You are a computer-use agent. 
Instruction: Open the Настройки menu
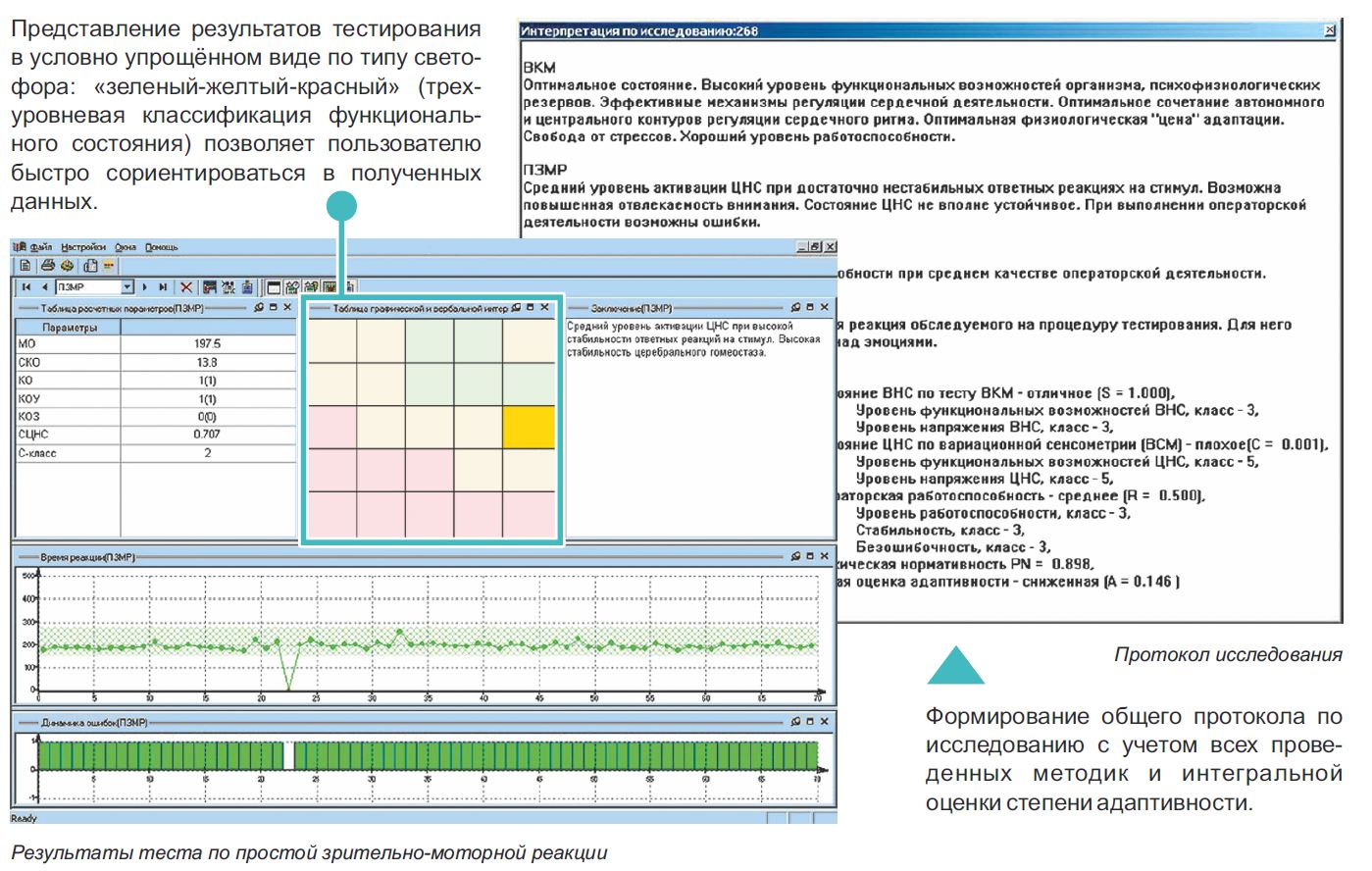(83, 247)
